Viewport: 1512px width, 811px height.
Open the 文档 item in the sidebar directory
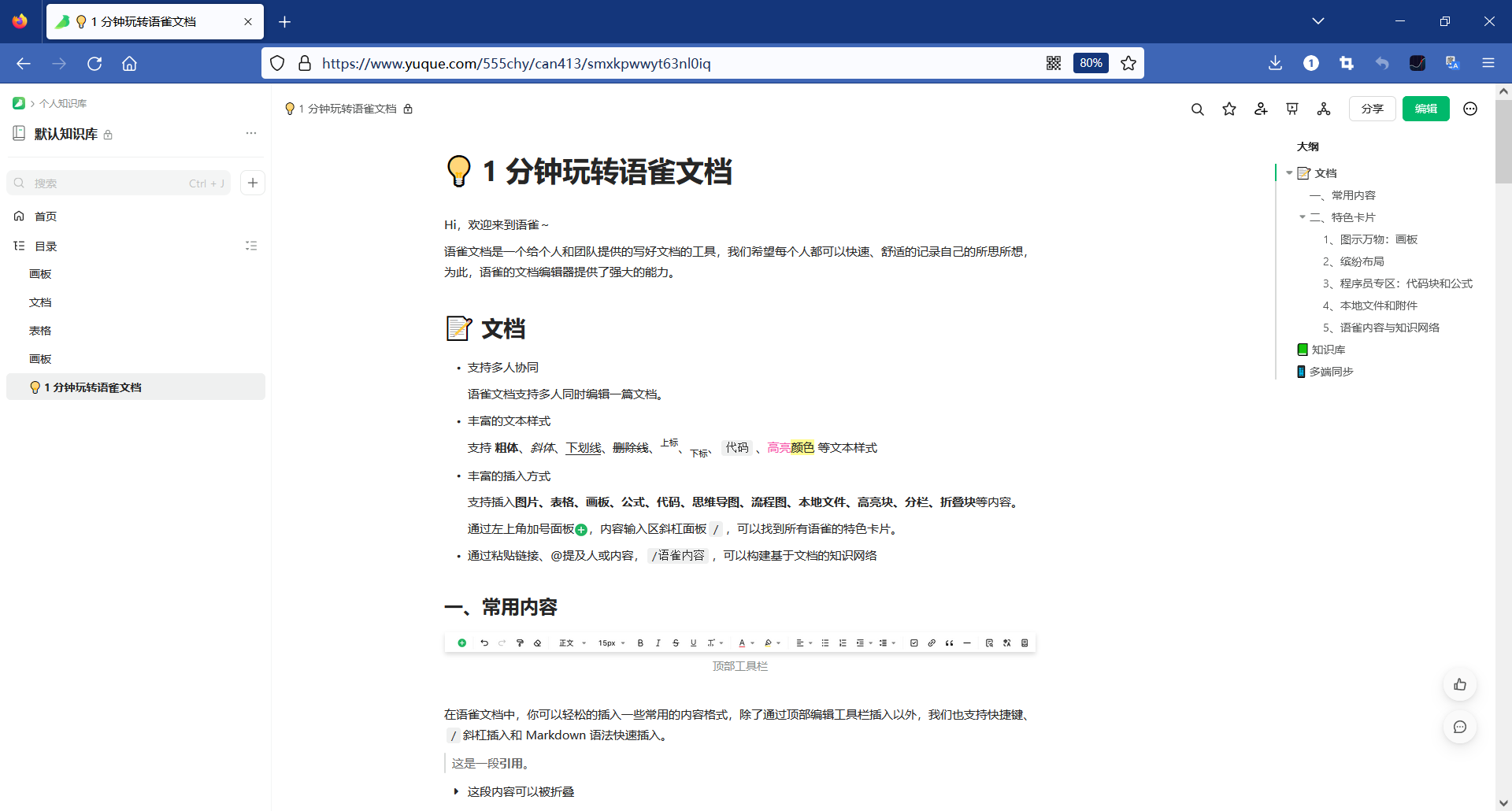40,302
